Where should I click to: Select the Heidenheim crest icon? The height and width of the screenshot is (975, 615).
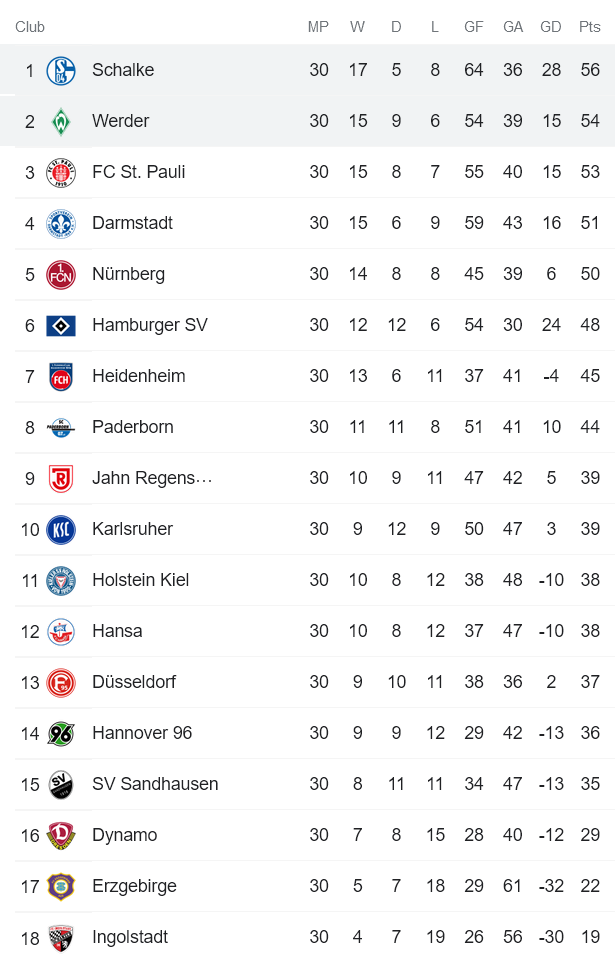[60, 376]
